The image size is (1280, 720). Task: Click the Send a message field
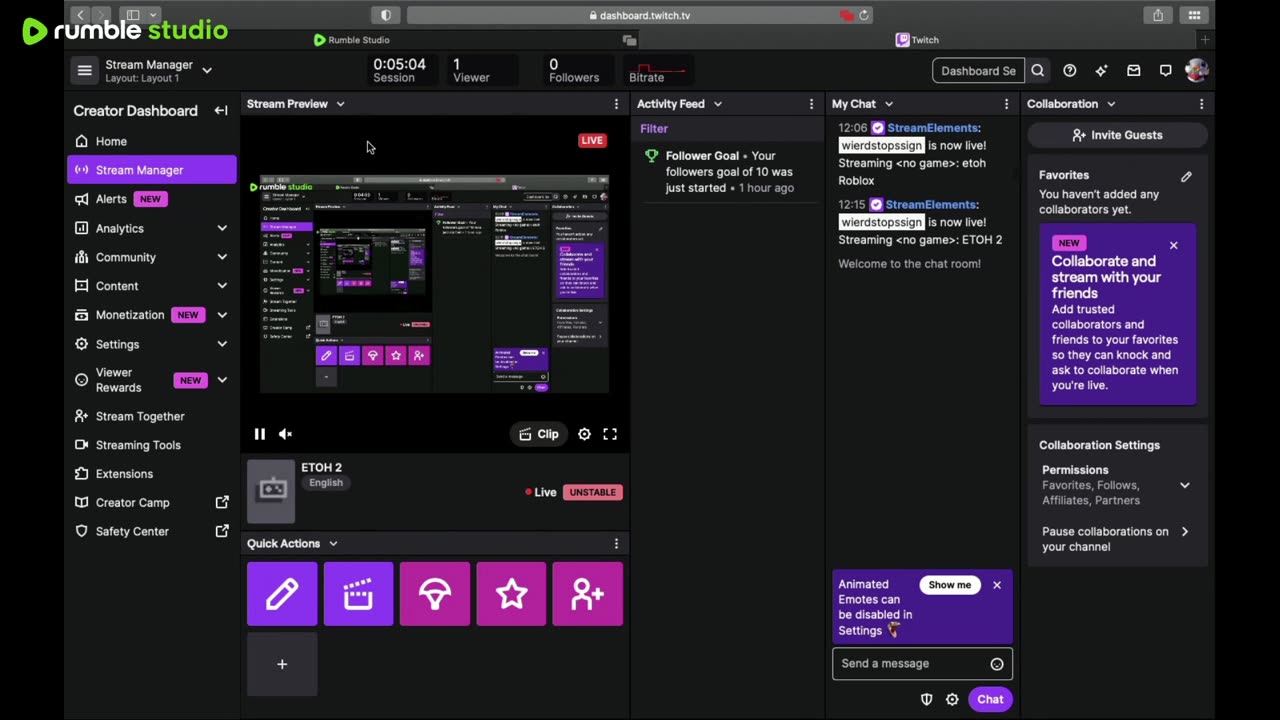click(922, 664)
